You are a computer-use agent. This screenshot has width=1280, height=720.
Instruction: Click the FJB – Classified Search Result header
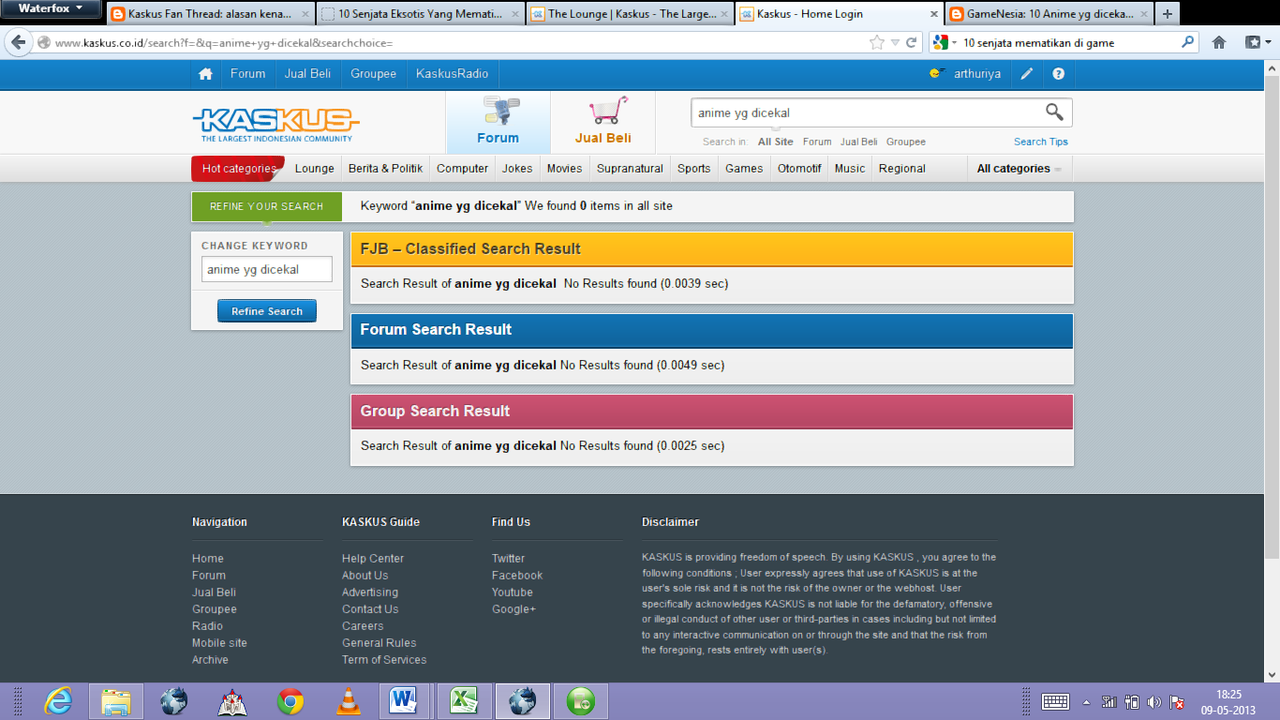711,249
